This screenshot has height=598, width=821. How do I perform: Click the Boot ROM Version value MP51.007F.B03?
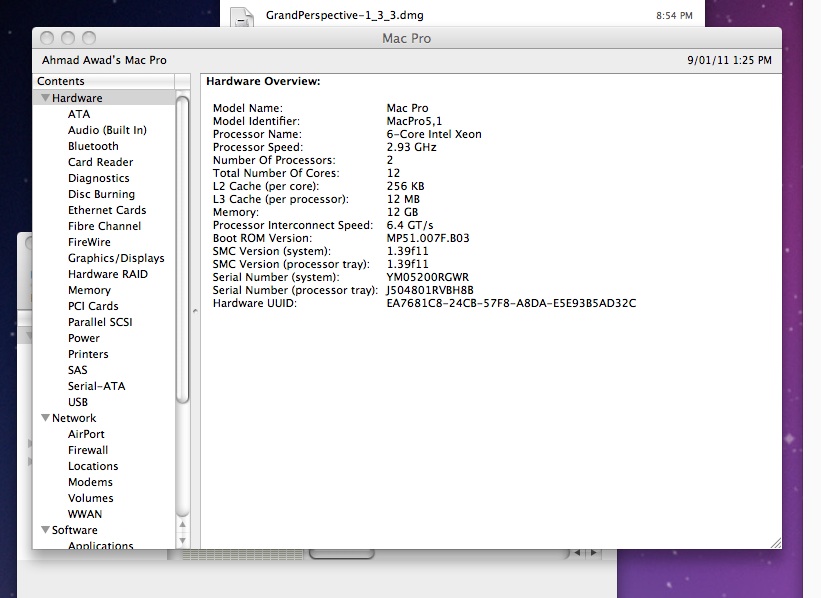428,238
